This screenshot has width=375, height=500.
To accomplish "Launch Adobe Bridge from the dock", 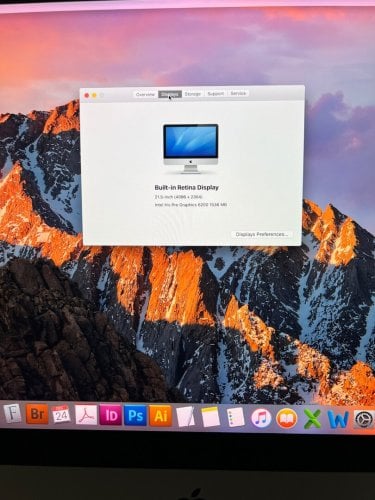I will coord(37,414).
